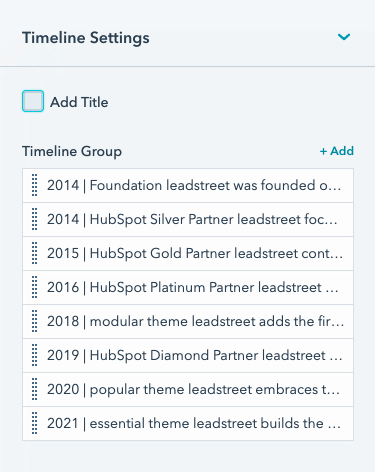Image resolution: width=375 pixels, height=472 pixels.
Task: Open the 2014 HubSpot Silver Partner entry
Action: 188,219
